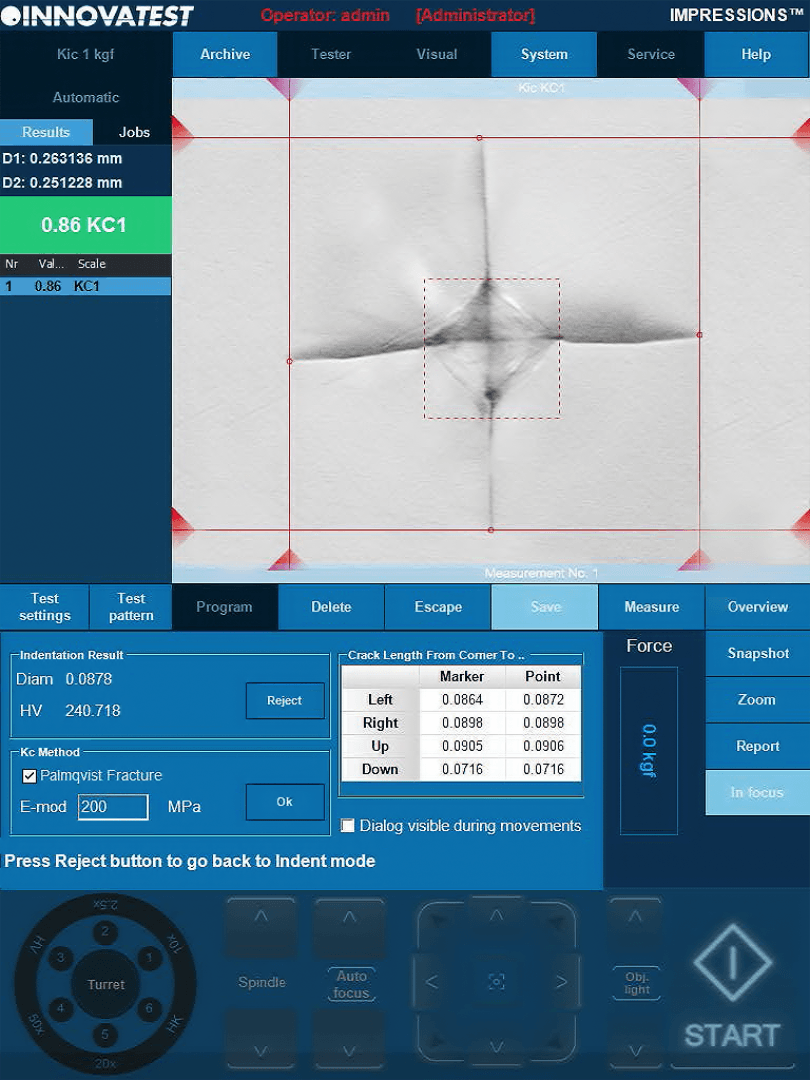Select turret position 1

click(x=149, y=957)
